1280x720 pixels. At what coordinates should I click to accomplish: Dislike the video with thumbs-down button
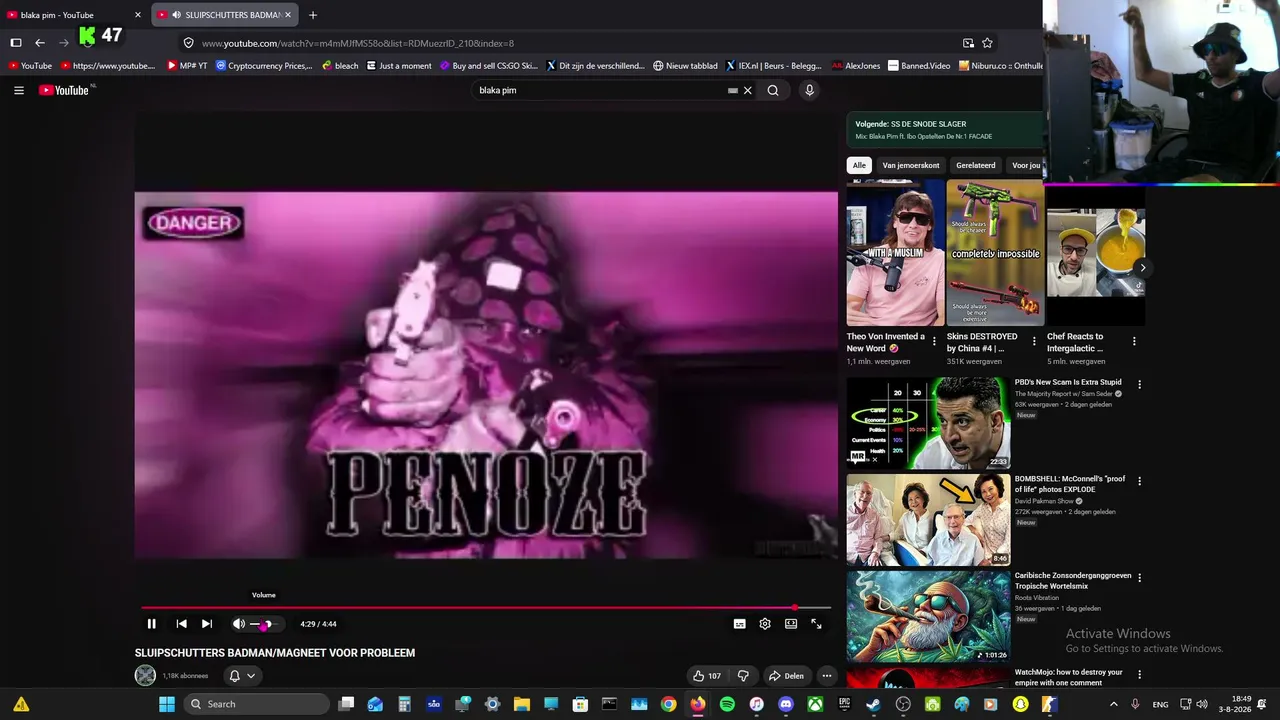pos(743,676)
